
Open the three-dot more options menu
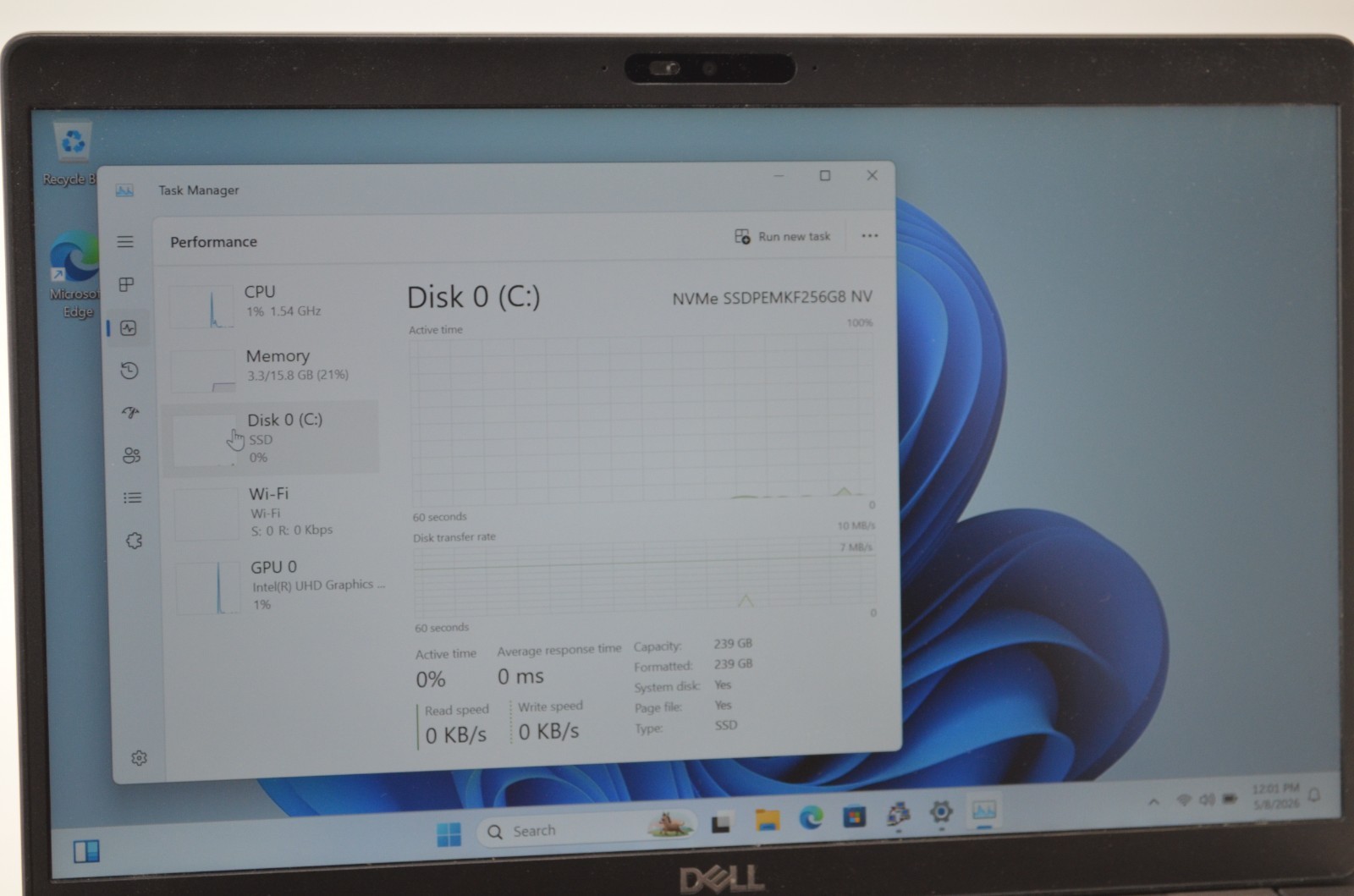[870, 236]
